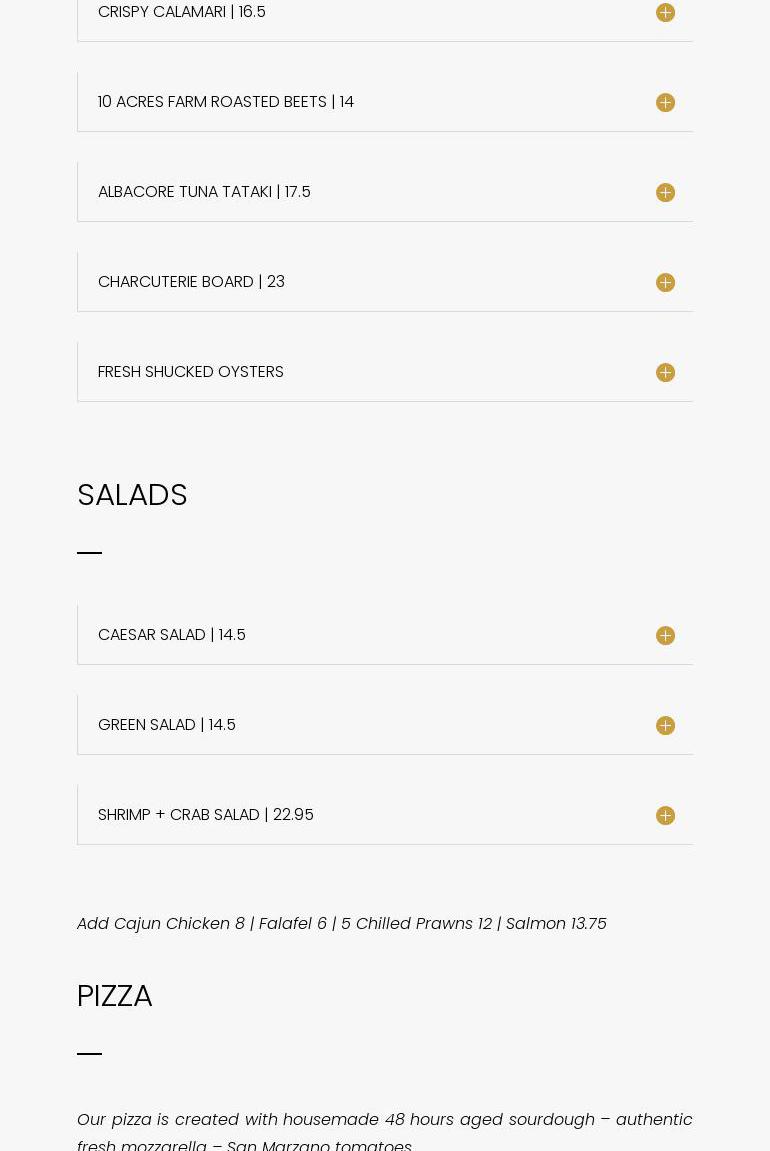The image size is (770, 1151).
Task: Click the plus icon beside Crispy Calamari
Action: pyautogui.click(x=665, y=12)
